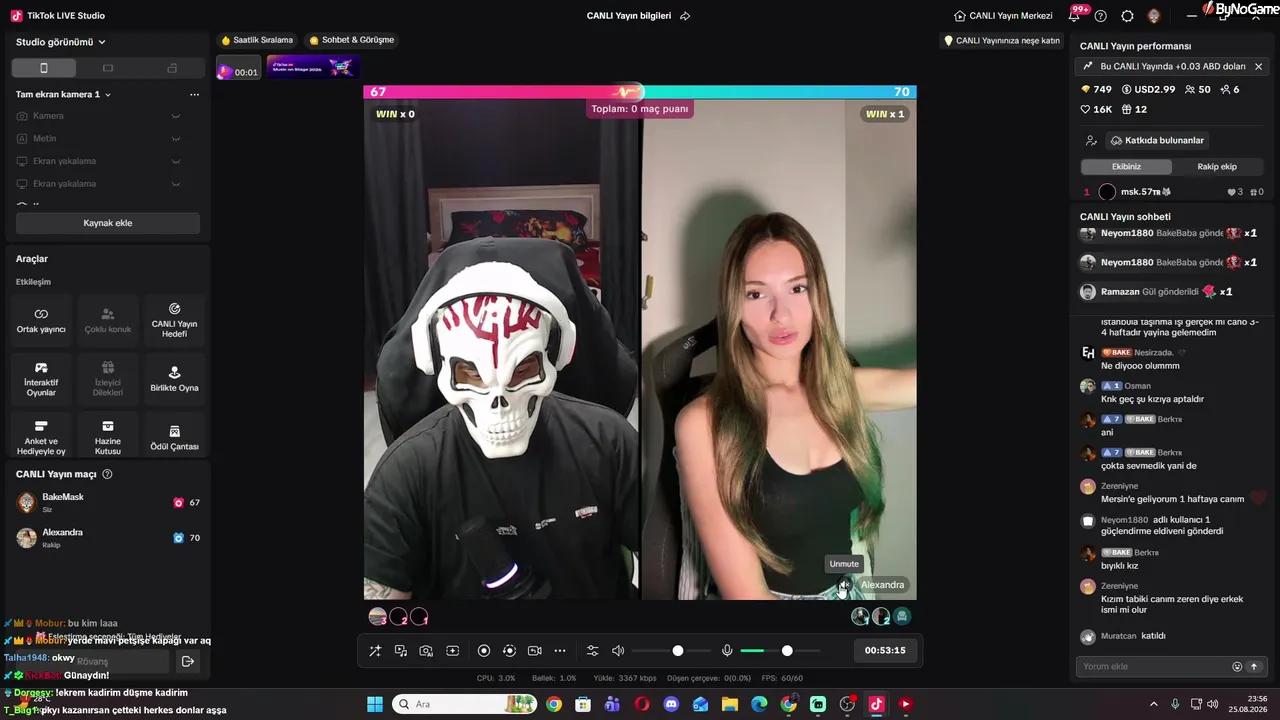Click the taskbar Ara search box

[465, 704]
